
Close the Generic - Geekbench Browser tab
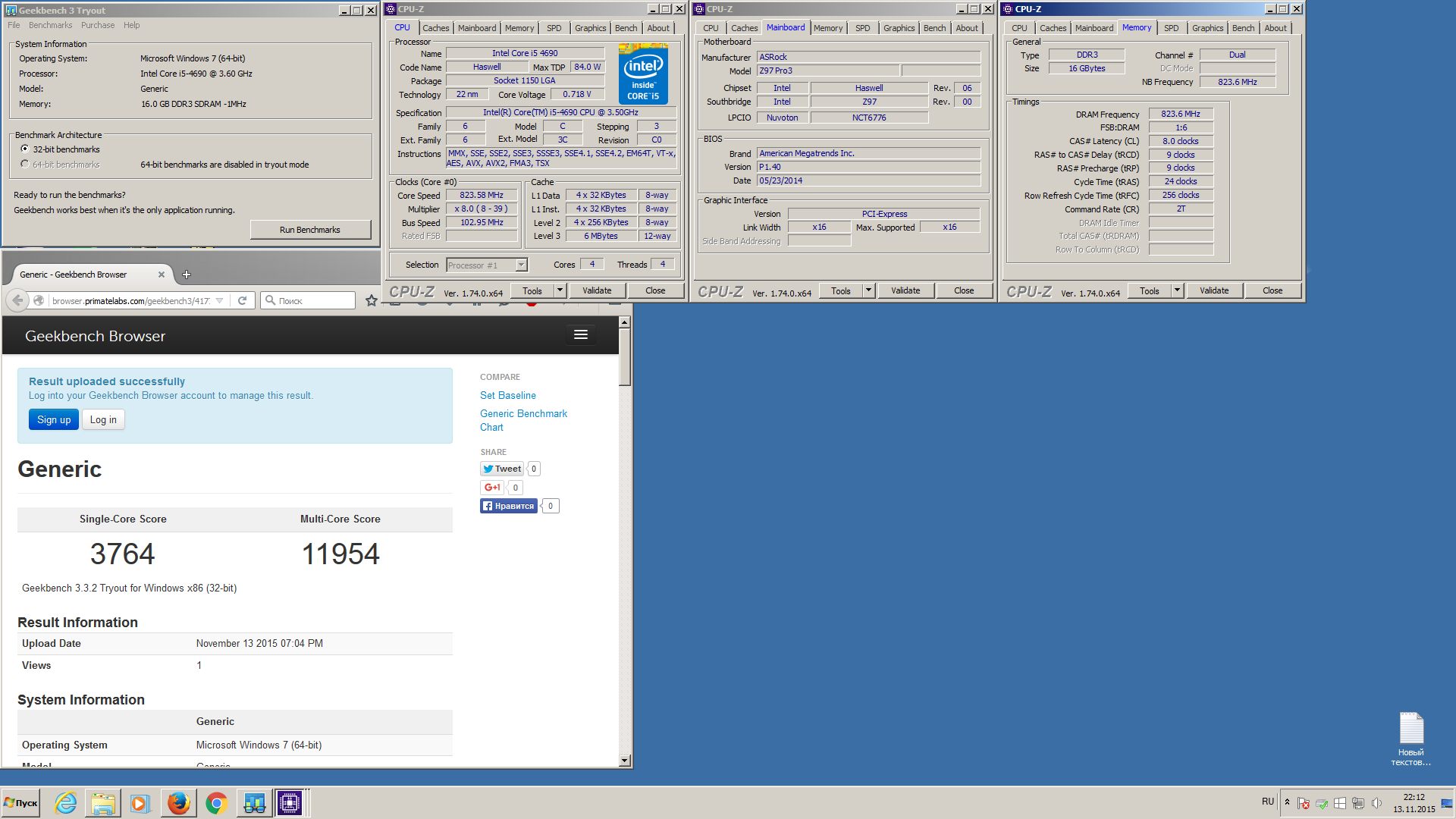(x=161, y=275)
